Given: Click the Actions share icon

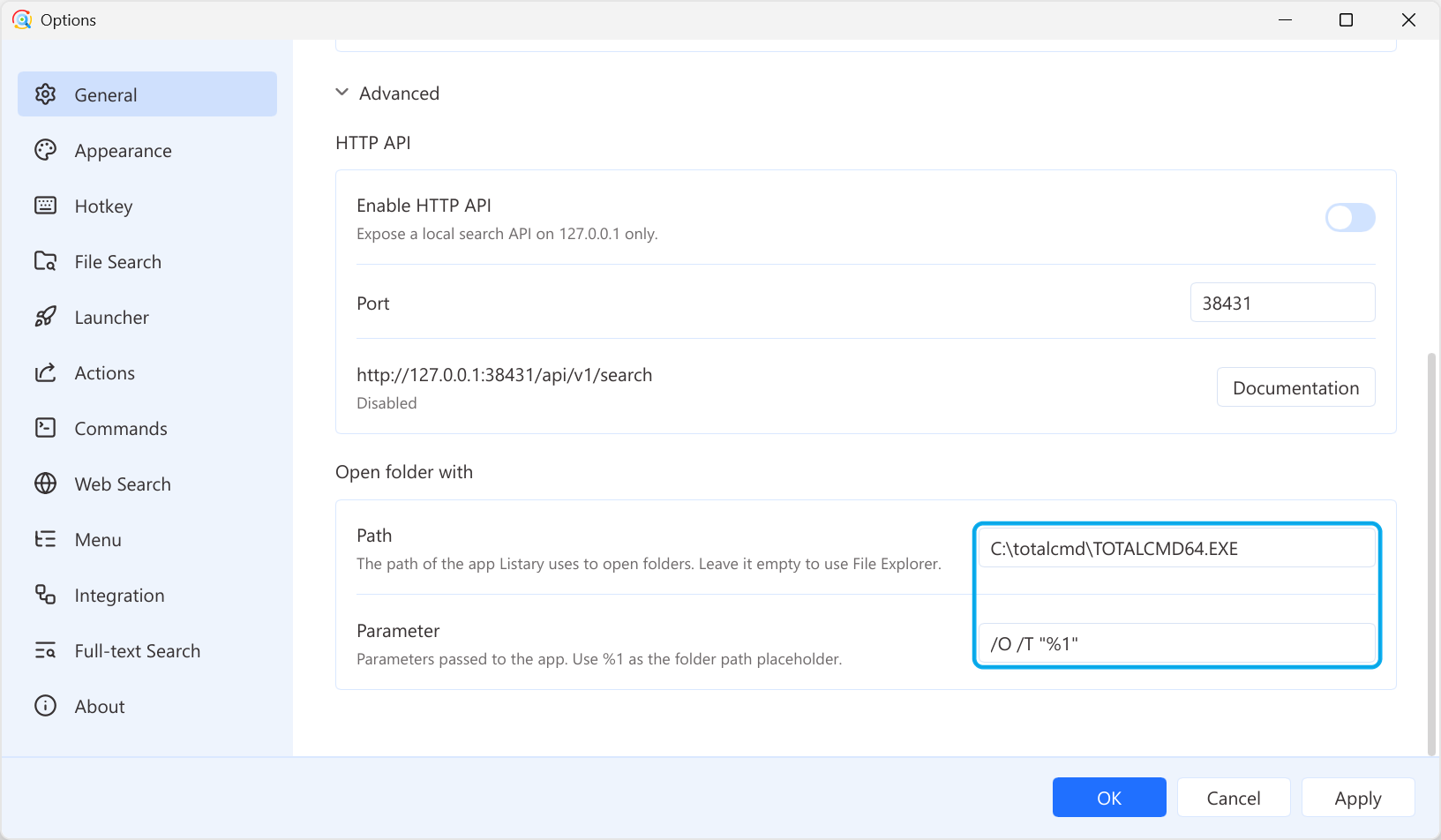Looking at the screenshot, I should (x=45, y=372).
